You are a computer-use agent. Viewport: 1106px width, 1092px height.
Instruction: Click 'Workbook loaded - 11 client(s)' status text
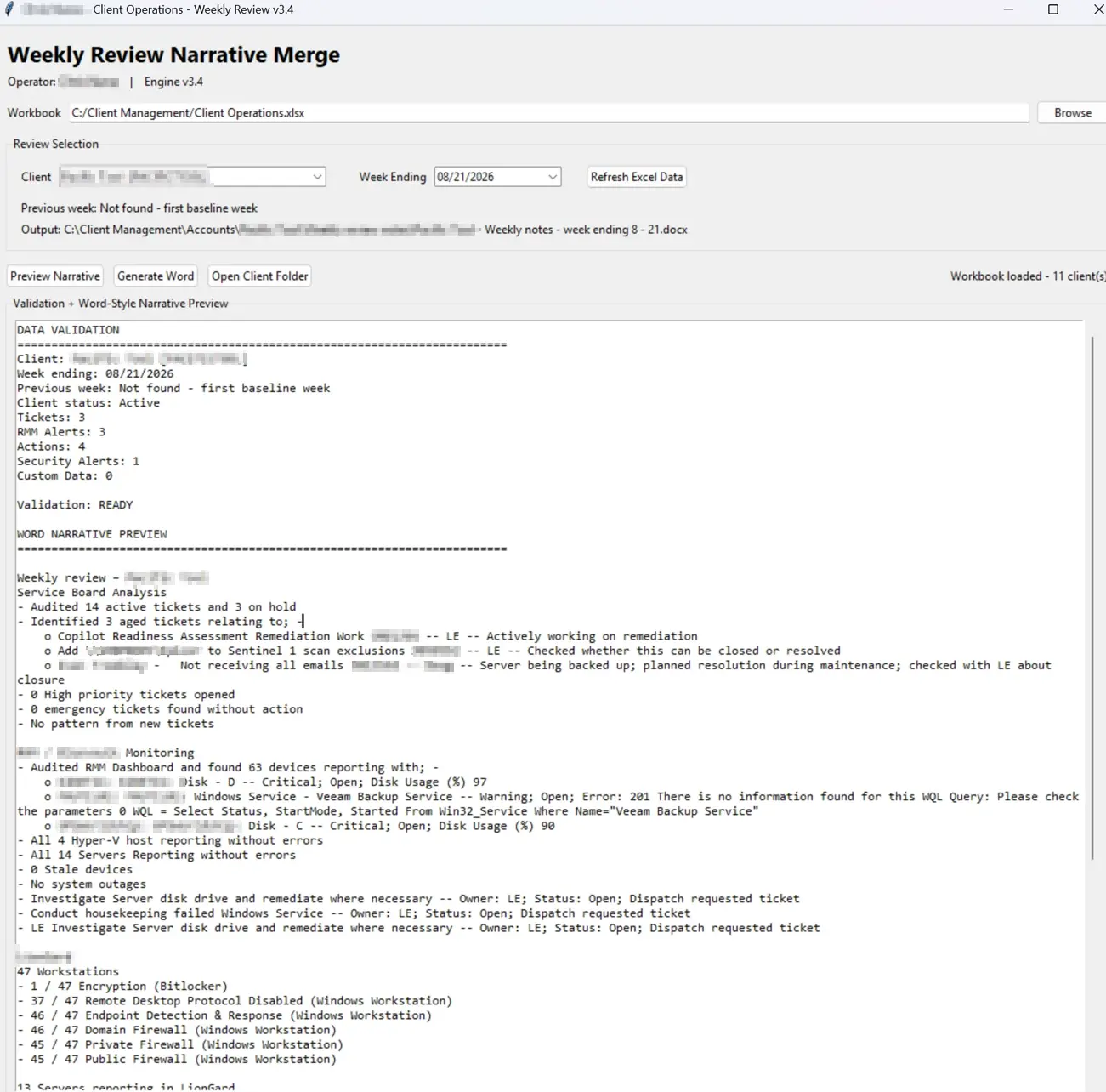(x=1028, y=276)
